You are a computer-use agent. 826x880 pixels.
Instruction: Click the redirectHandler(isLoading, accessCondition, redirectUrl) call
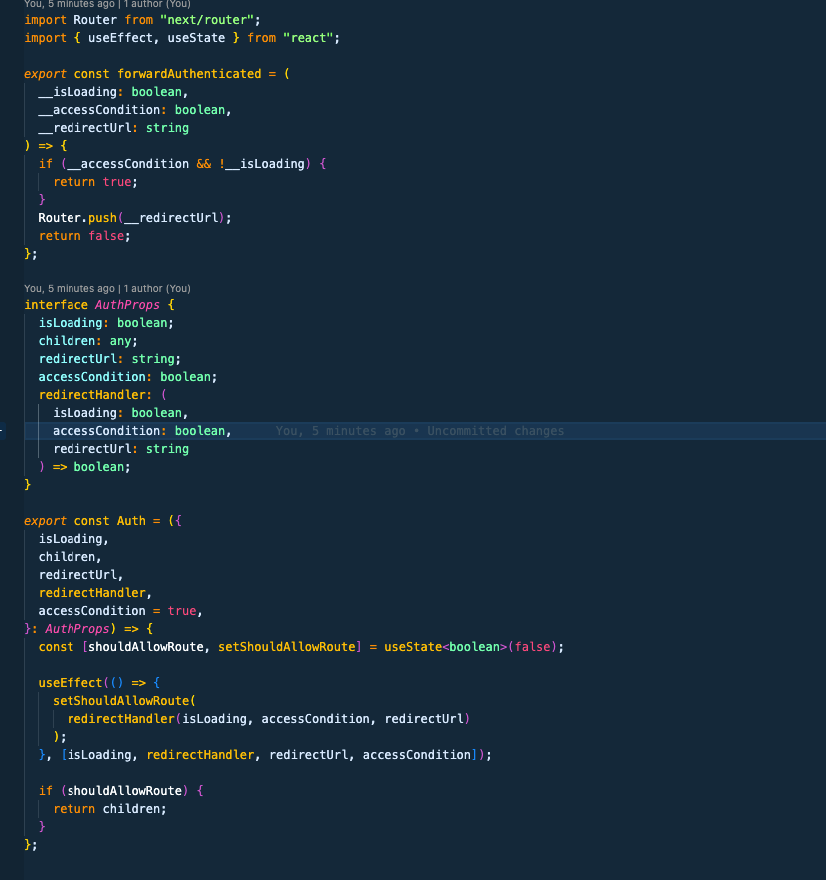(x=269, y=718)
